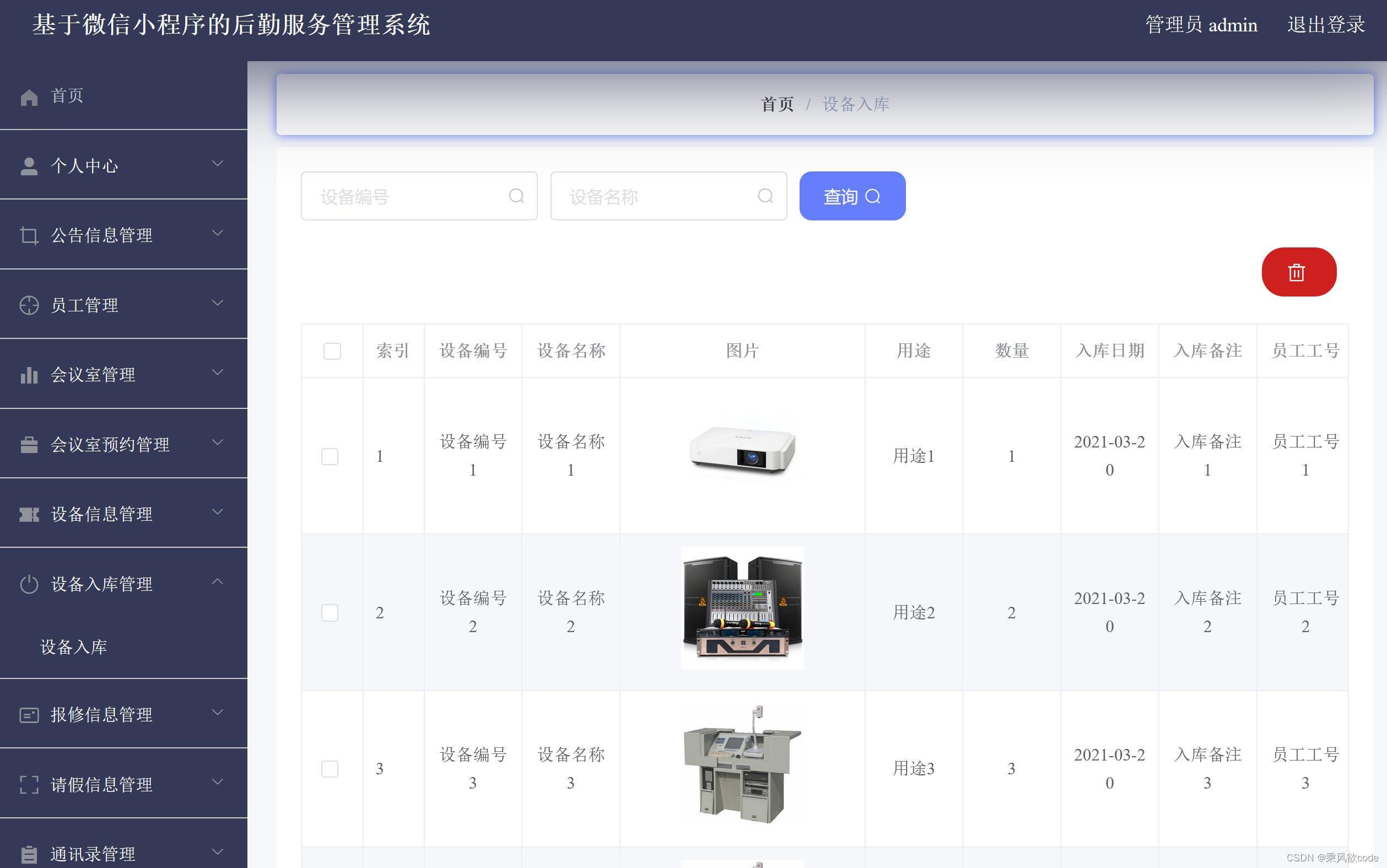Expand the 通讯录管理 menu chevron
The width and height of the screenshot is (1387, 868).
coord(218,852)
